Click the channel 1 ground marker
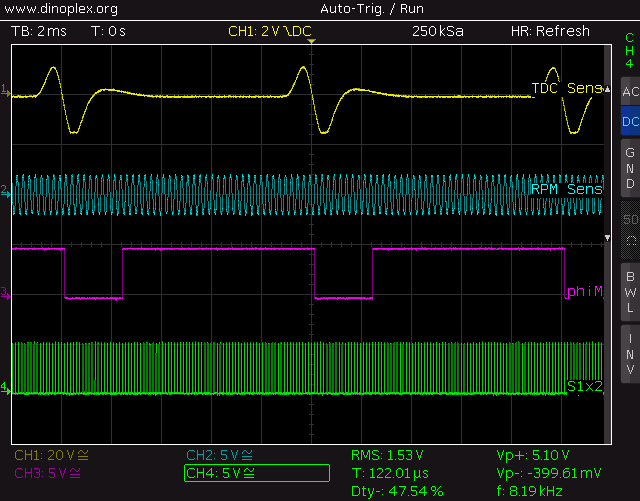The image size is (640, 501). point(6,92)
